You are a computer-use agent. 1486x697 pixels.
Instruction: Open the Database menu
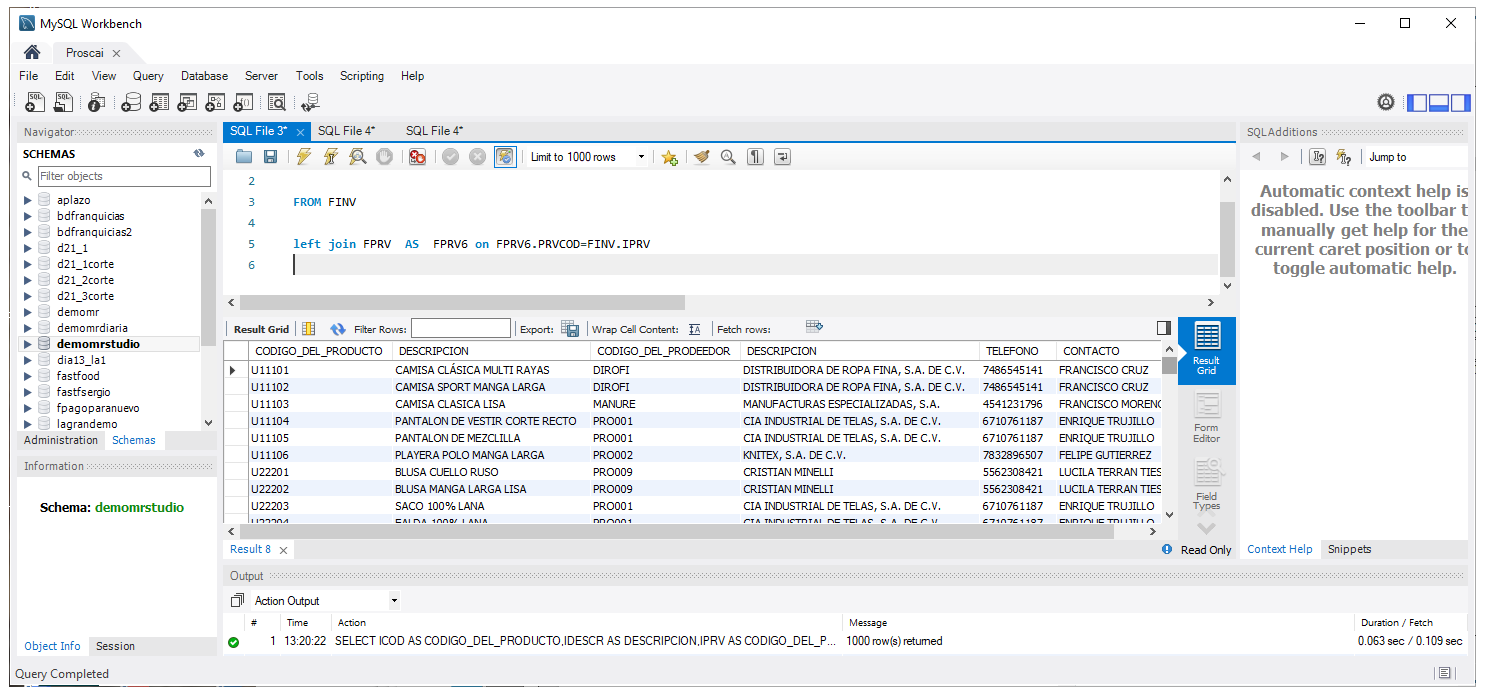(204, 76)
